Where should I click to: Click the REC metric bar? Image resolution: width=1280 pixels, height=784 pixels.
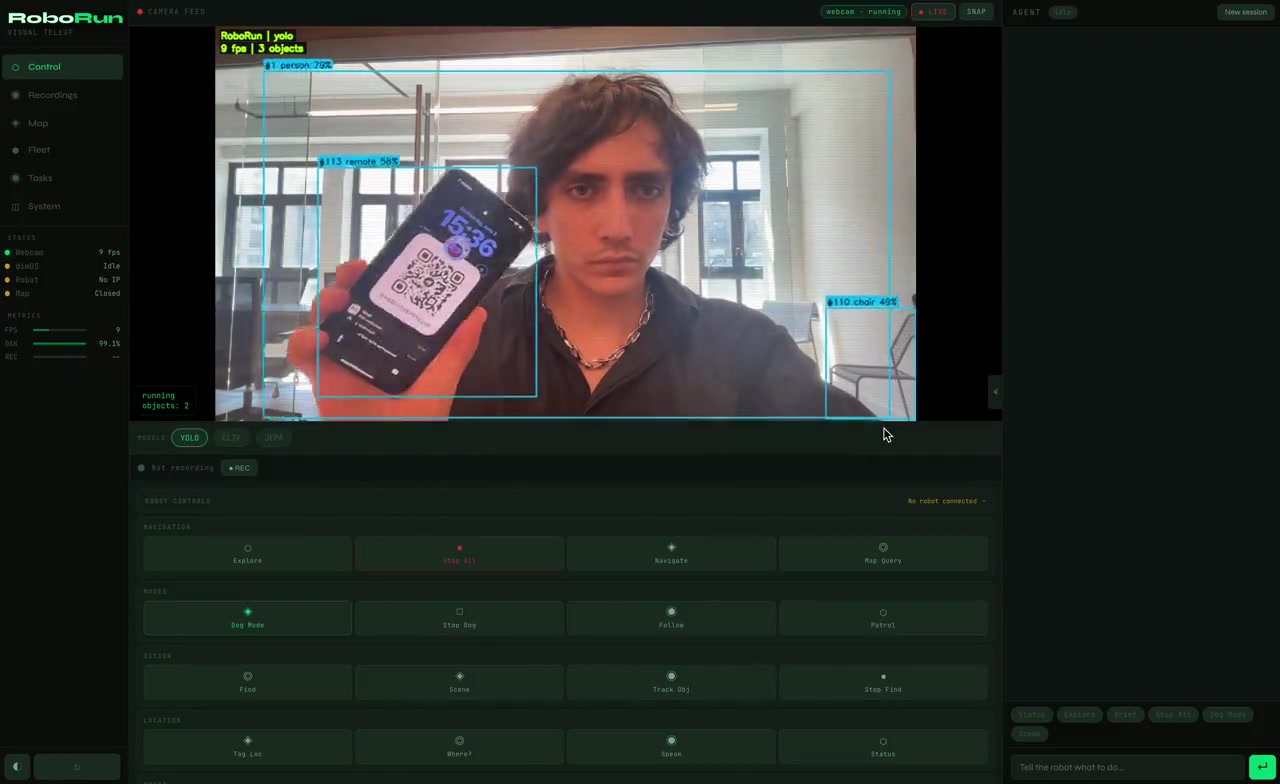tap(59, 357)
